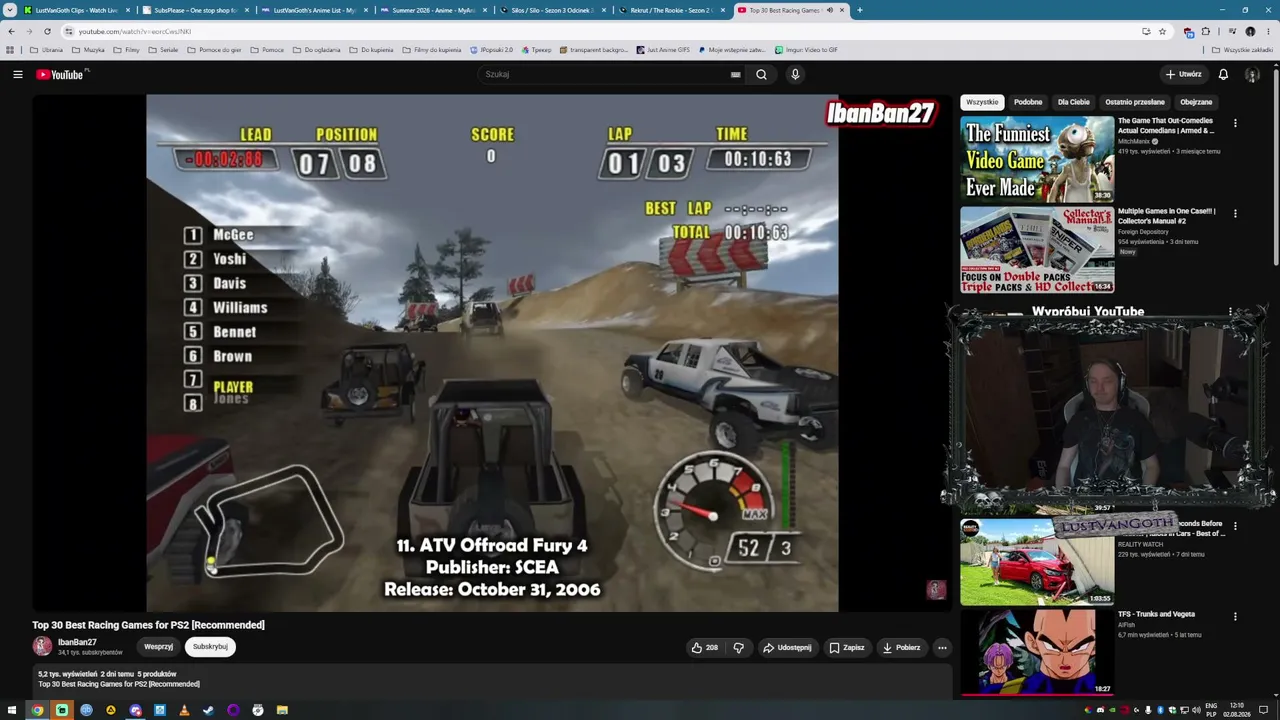The image size is (1280, 720).
Task: Launch VLC from the taskbar
Action: [x=184, y=710]
